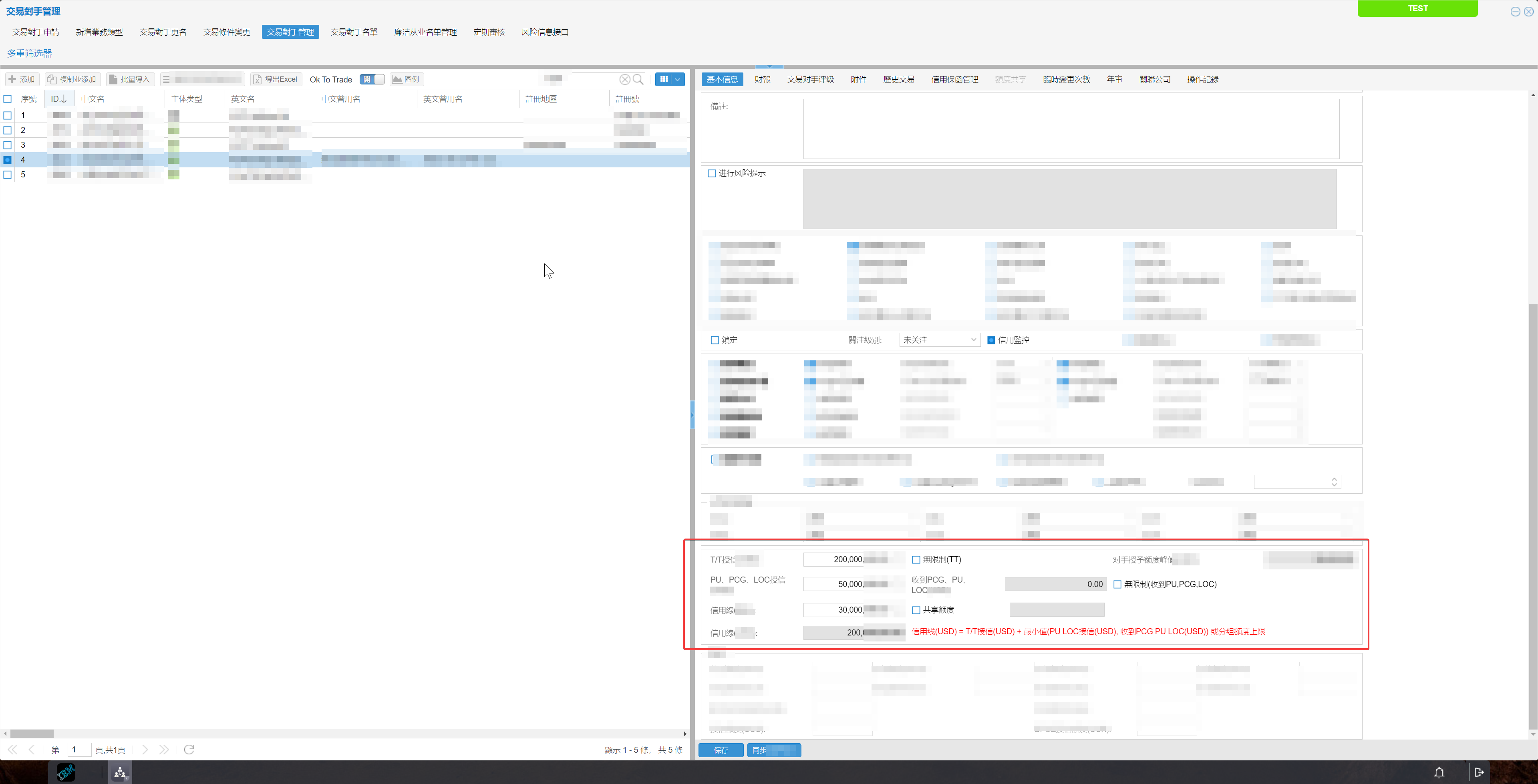1538x784 pixels.
Task: Open the 關聯公司 tab
Action: click(x=1155, y=79)
